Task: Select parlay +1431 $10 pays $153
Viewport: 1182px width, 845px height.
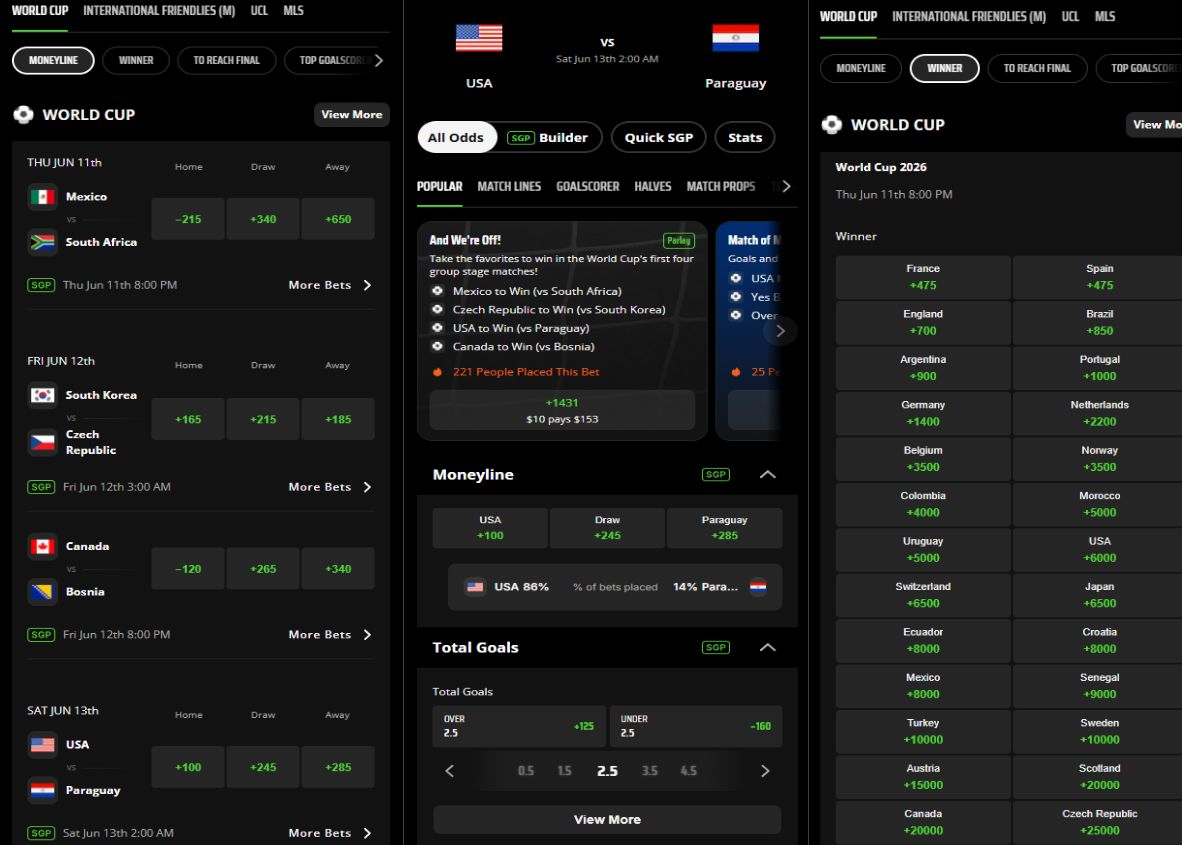Action: pyautogui.click(x=562, y=410)
